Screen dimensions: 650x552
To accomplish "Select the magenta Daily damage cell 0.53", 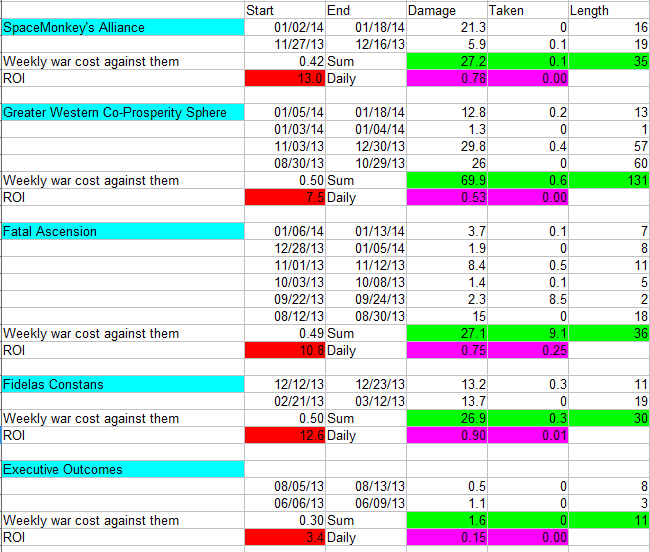I will pyautogui.click(x=447, y=197).
